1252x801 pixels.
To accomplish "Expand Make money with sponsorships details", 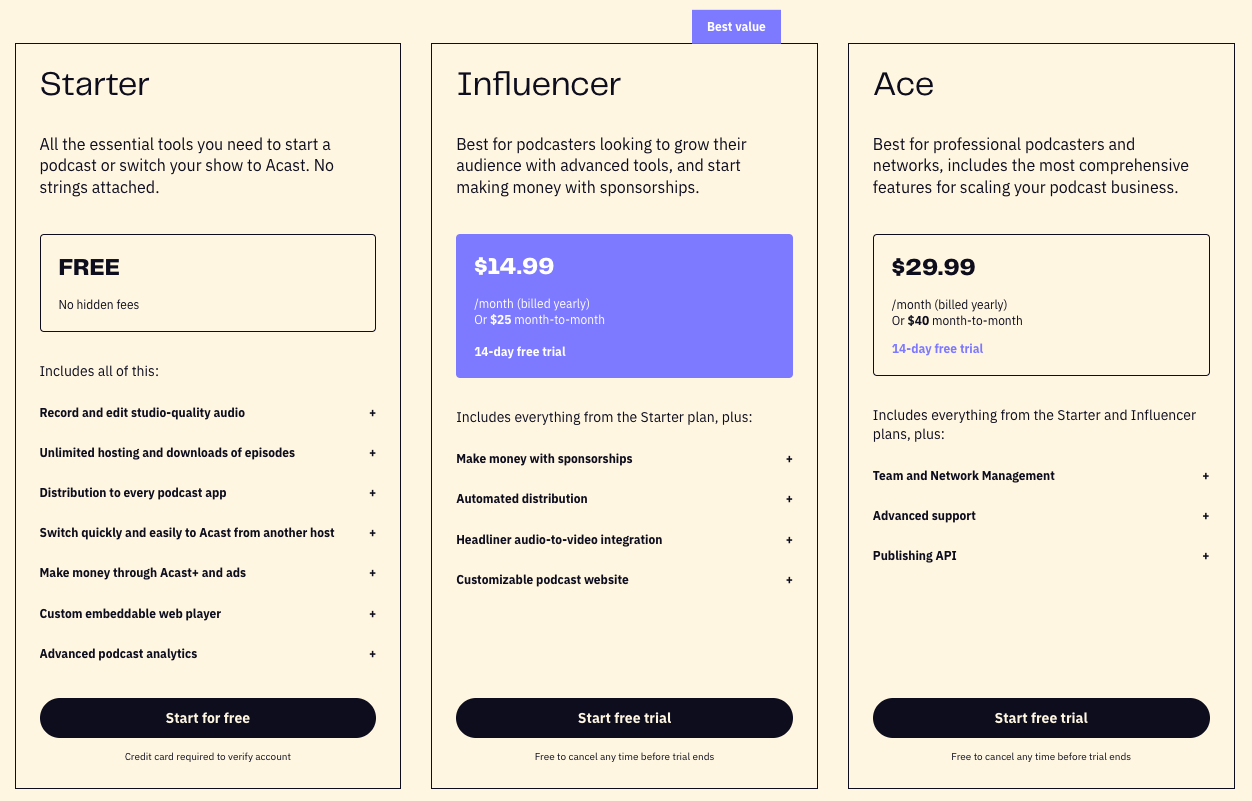I will click(544, 459).
